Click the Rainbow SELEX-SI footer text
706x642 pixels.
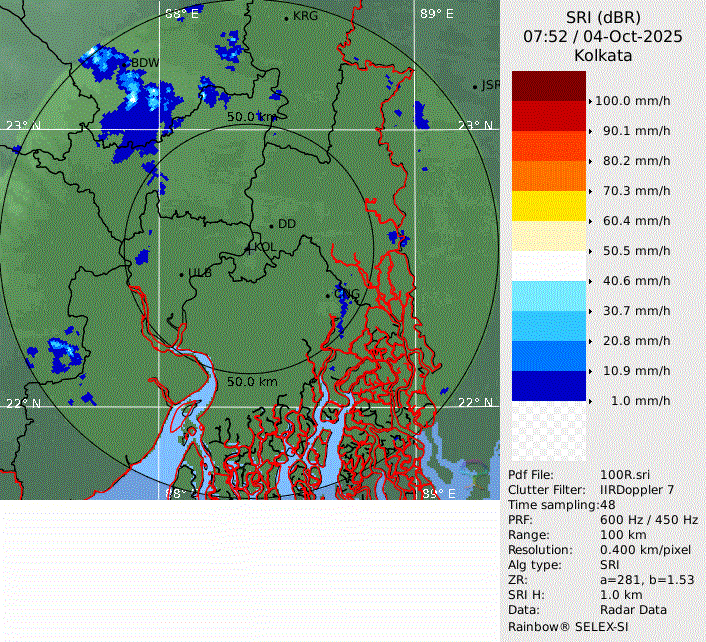(567, 625)
